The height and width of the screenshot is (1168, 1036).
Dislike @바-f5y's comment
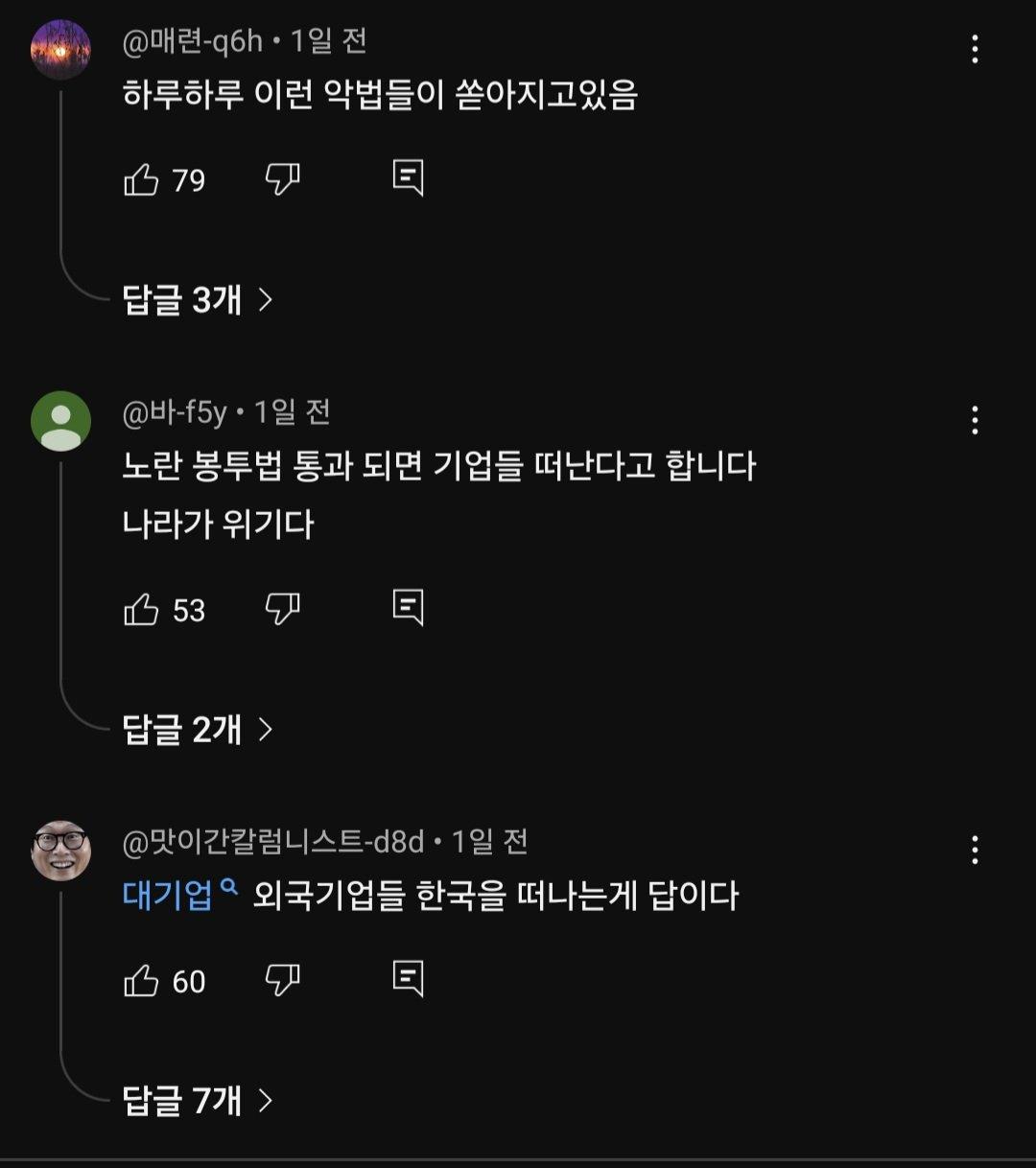click(x=284, y=608)
